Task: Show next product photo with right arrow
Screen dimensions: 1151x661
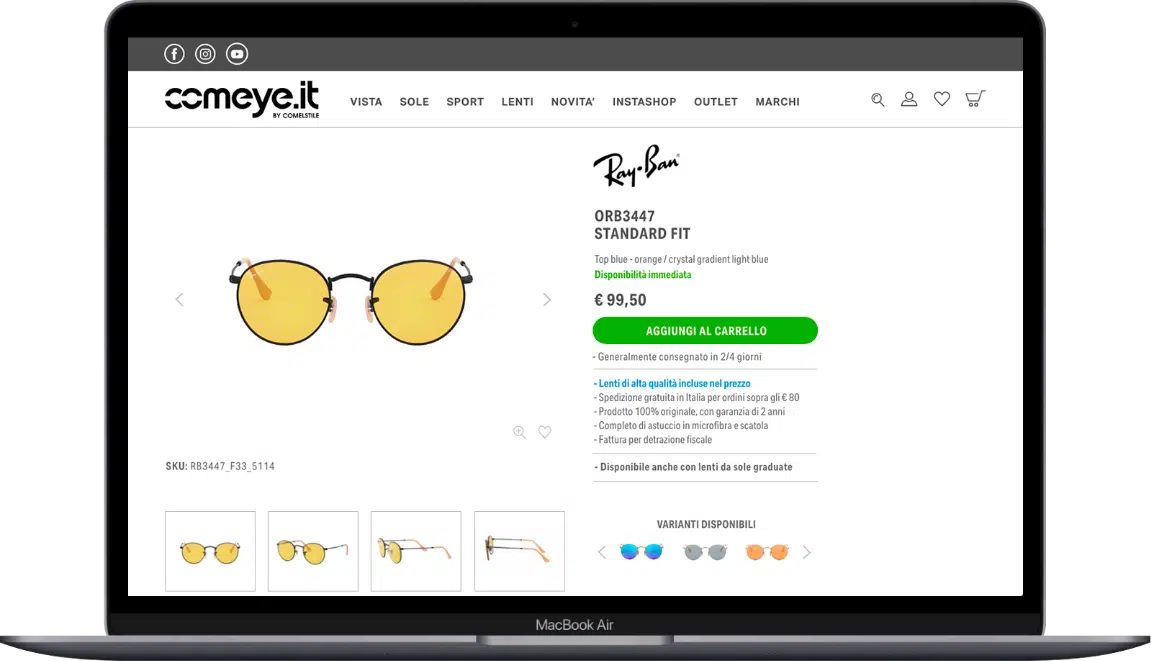Action: point(547,300)
